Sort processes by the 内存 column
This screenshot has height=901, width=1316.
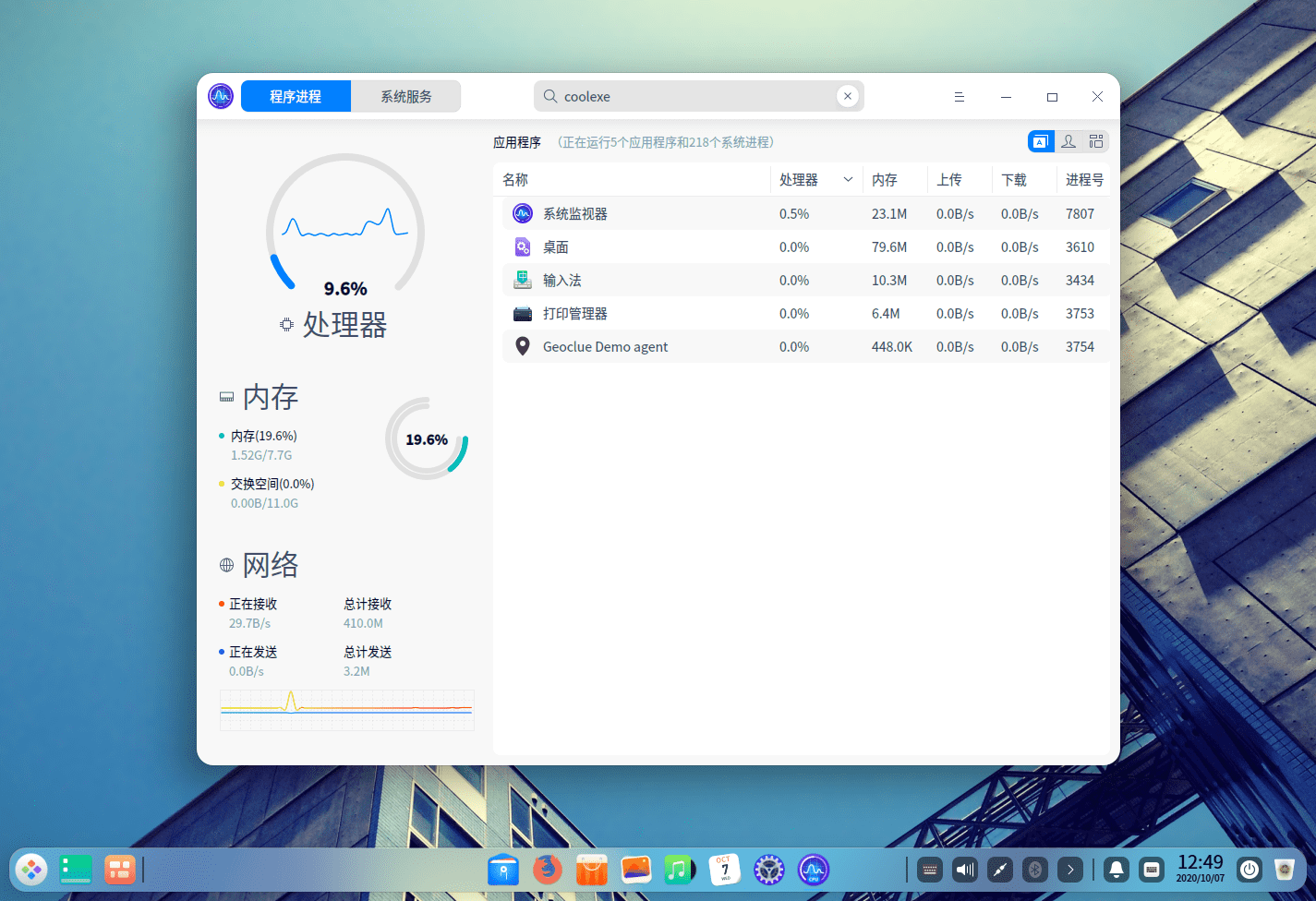pyautogui.click(x=884, y=179)
